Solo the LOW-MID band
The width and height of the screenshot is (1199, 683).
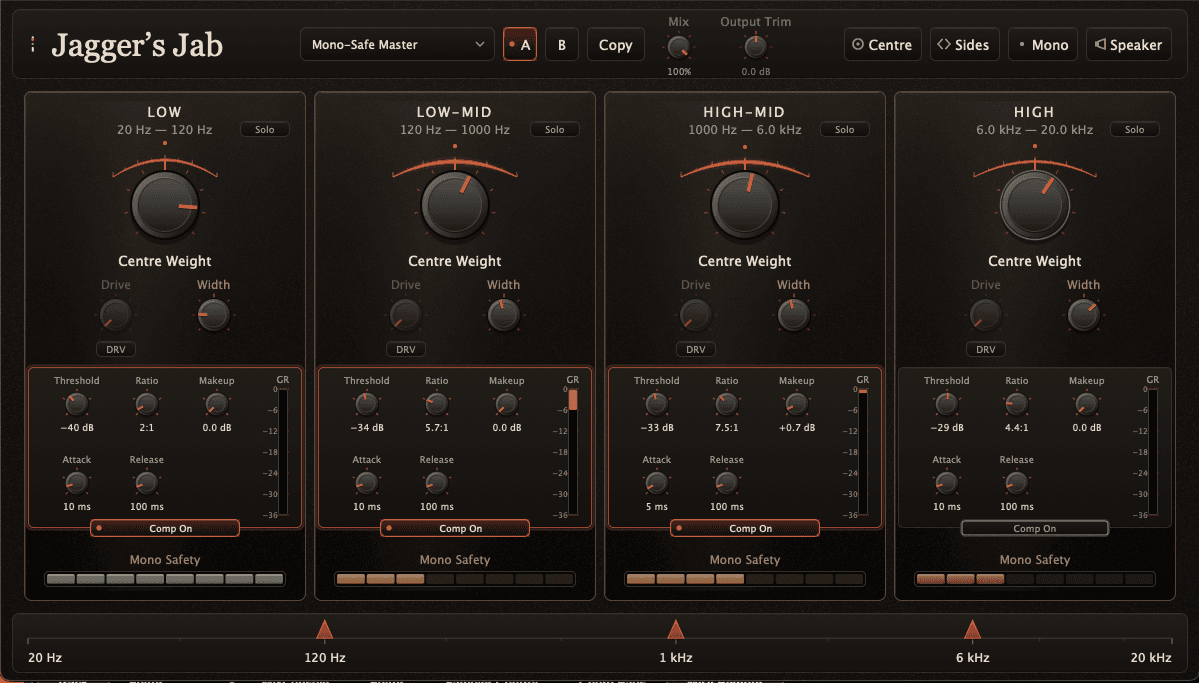pyautogui.click(x=554, y=129)
